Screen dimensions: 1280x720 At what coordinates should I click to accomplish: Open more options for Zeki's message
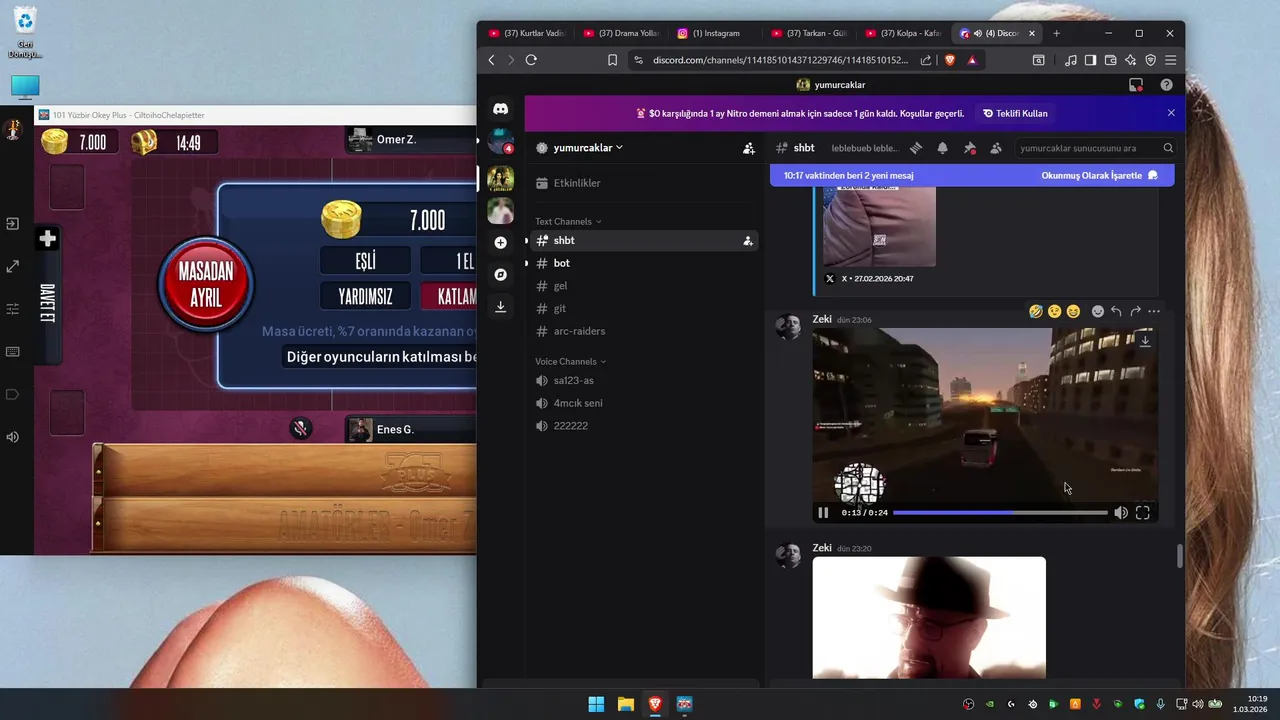(1154, 311)
